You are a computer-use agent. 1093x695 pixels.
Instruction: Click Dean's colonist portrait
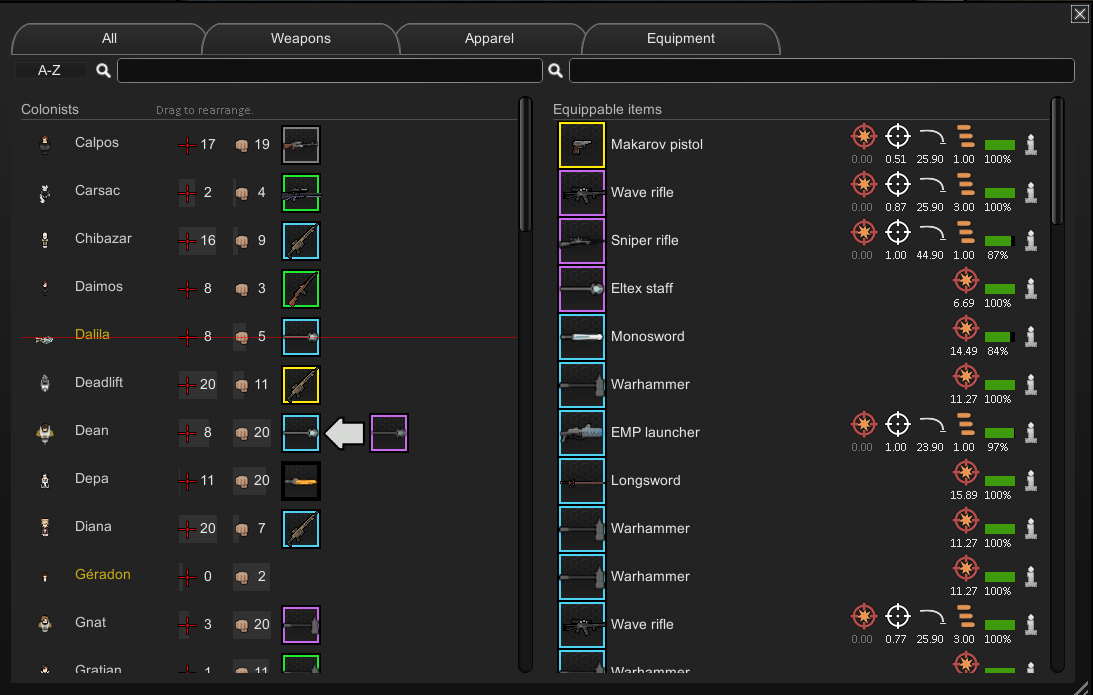[x=45, y=433]
